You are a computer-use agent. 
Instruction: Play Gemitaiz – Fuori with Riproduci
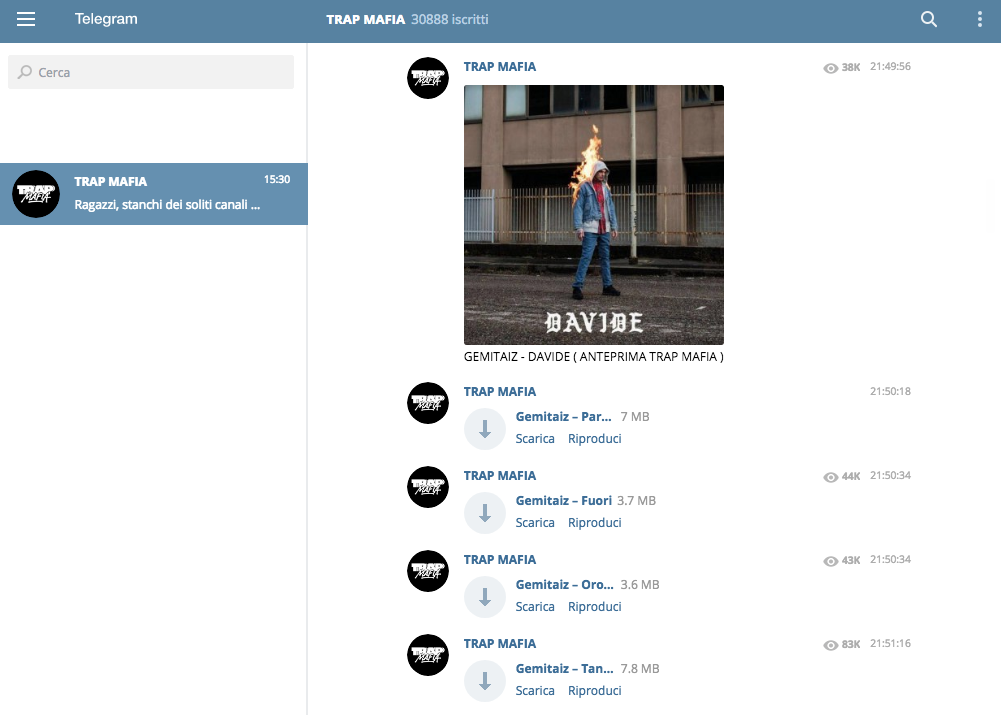pos(594,523)
